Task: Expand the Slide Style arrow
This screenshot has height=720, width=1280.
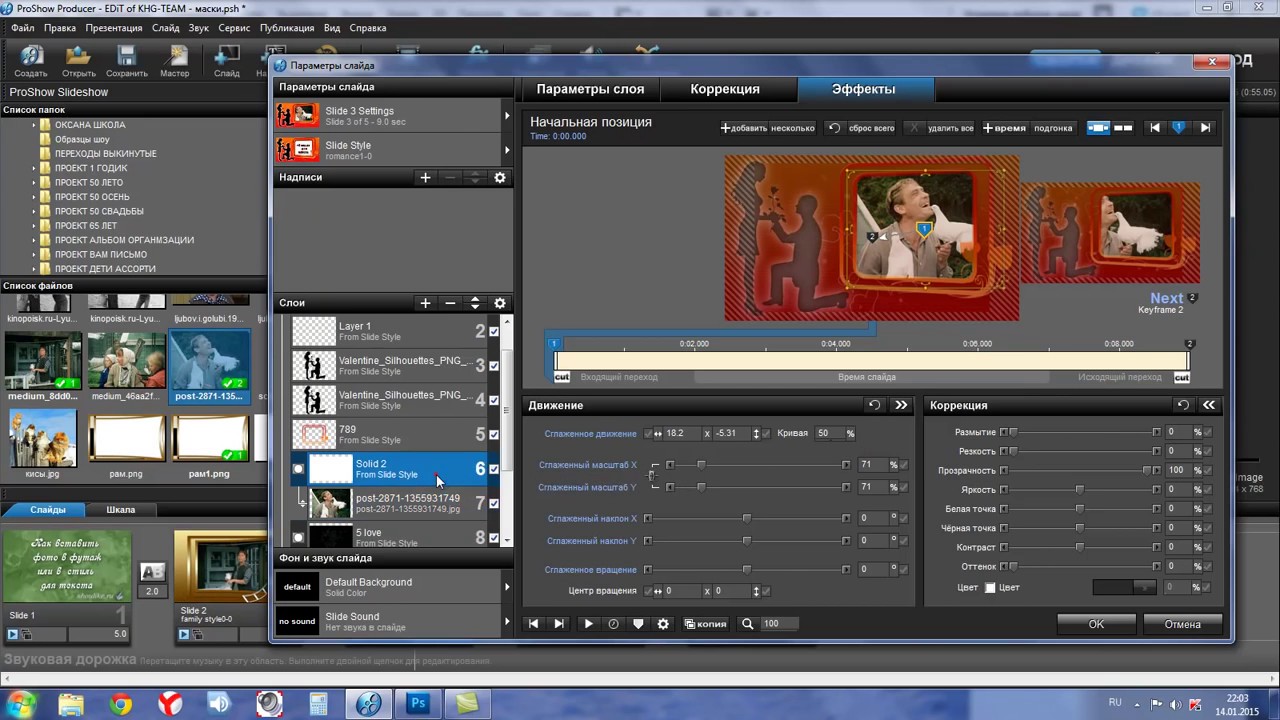Action: [x=507, y=150]
